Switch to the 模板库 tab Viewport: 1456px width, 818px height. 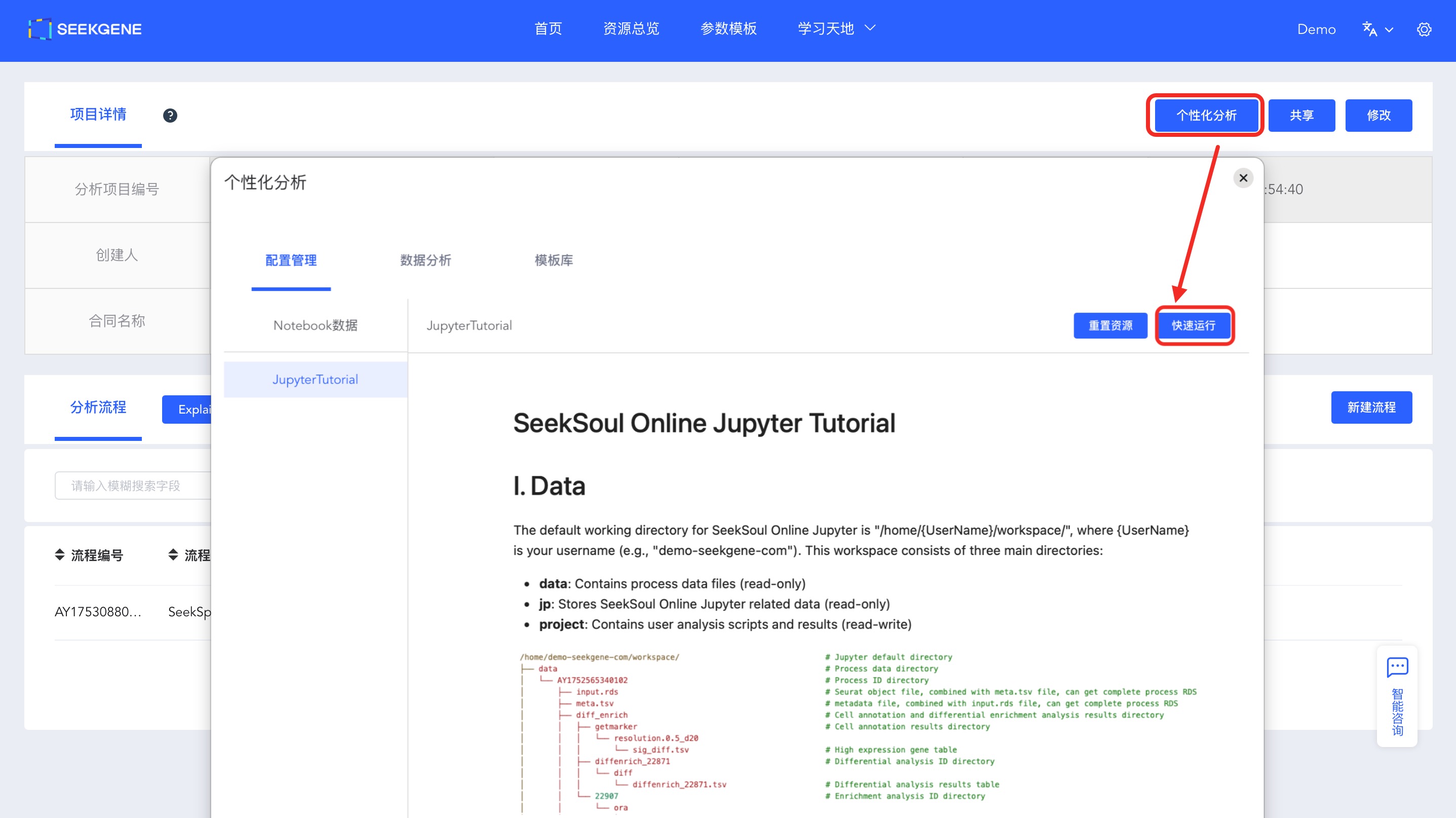point(553,260)
